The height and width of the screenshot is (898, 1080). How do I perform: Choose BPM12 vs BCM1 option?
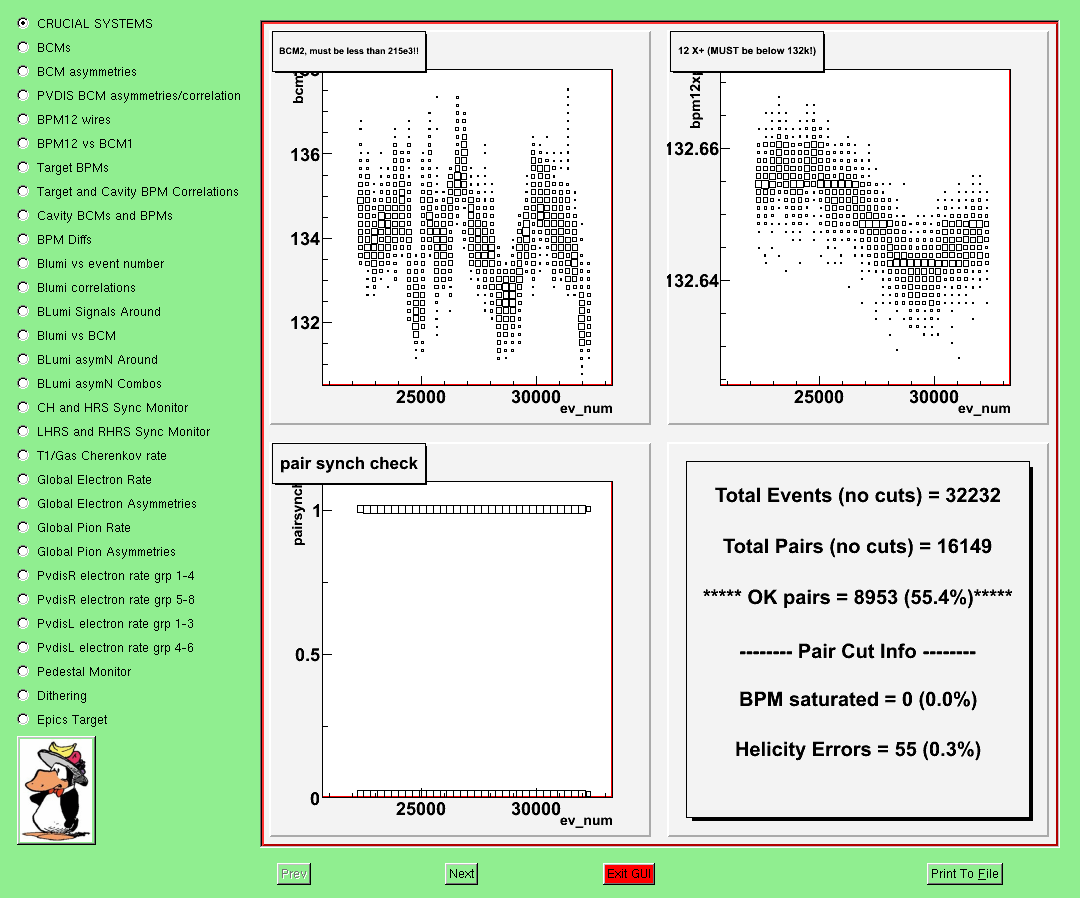pos(23,143)
